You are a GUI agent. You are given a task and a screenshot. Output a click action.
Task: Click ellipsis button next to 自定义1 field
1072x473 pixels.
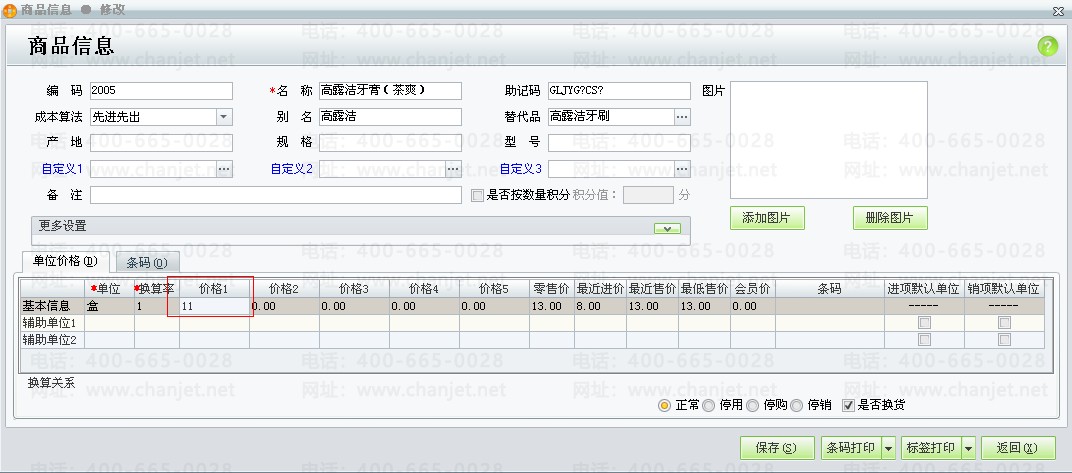[x=224, y=169]
